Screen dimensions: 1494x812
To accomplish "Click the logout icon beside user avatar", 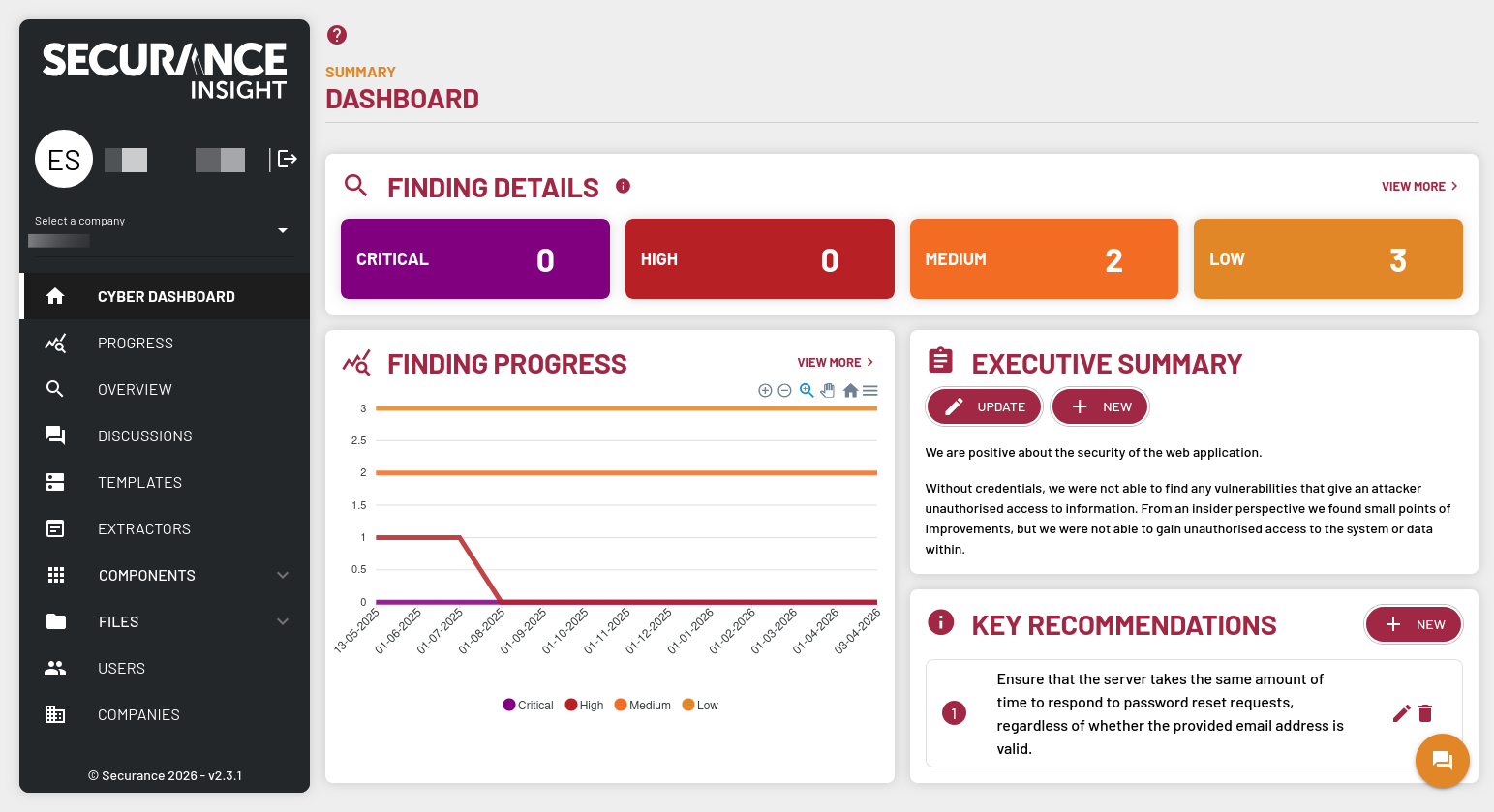I will pos(287,159).
